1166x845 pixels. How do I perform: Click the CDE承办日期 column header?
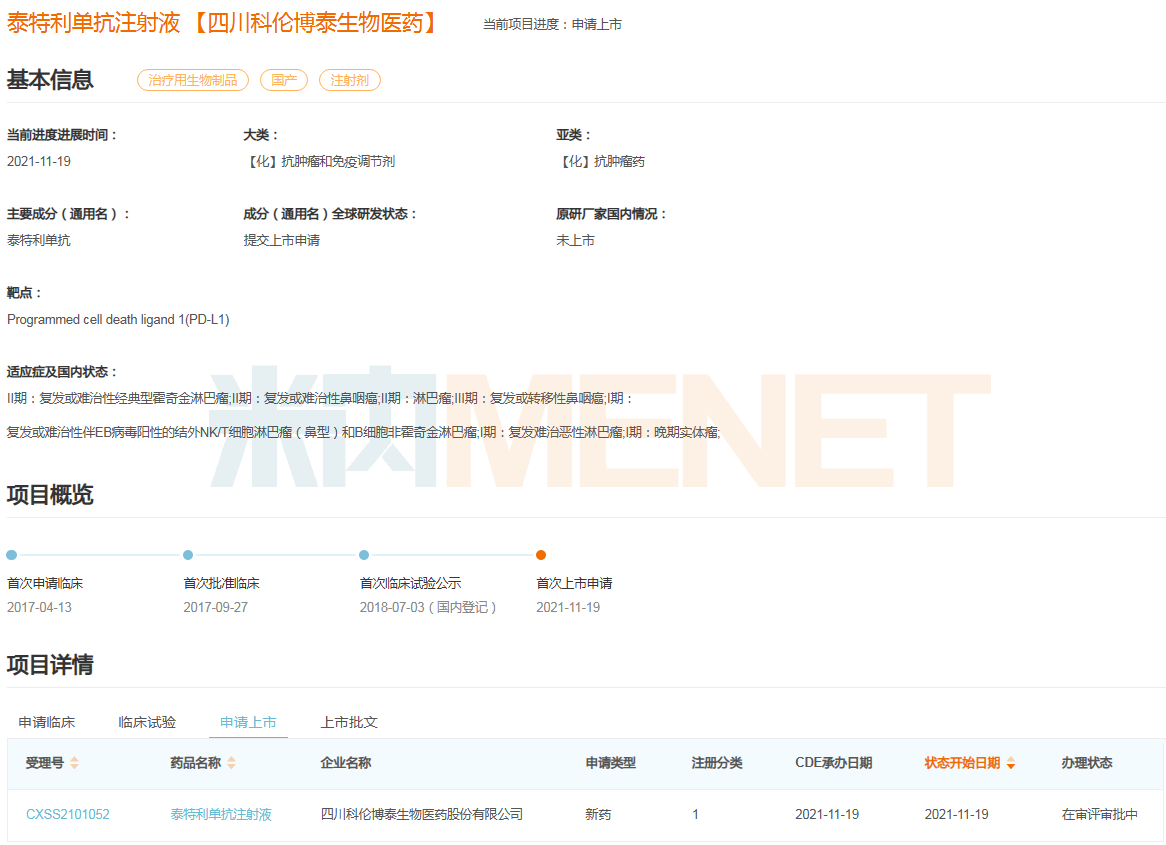834,763
